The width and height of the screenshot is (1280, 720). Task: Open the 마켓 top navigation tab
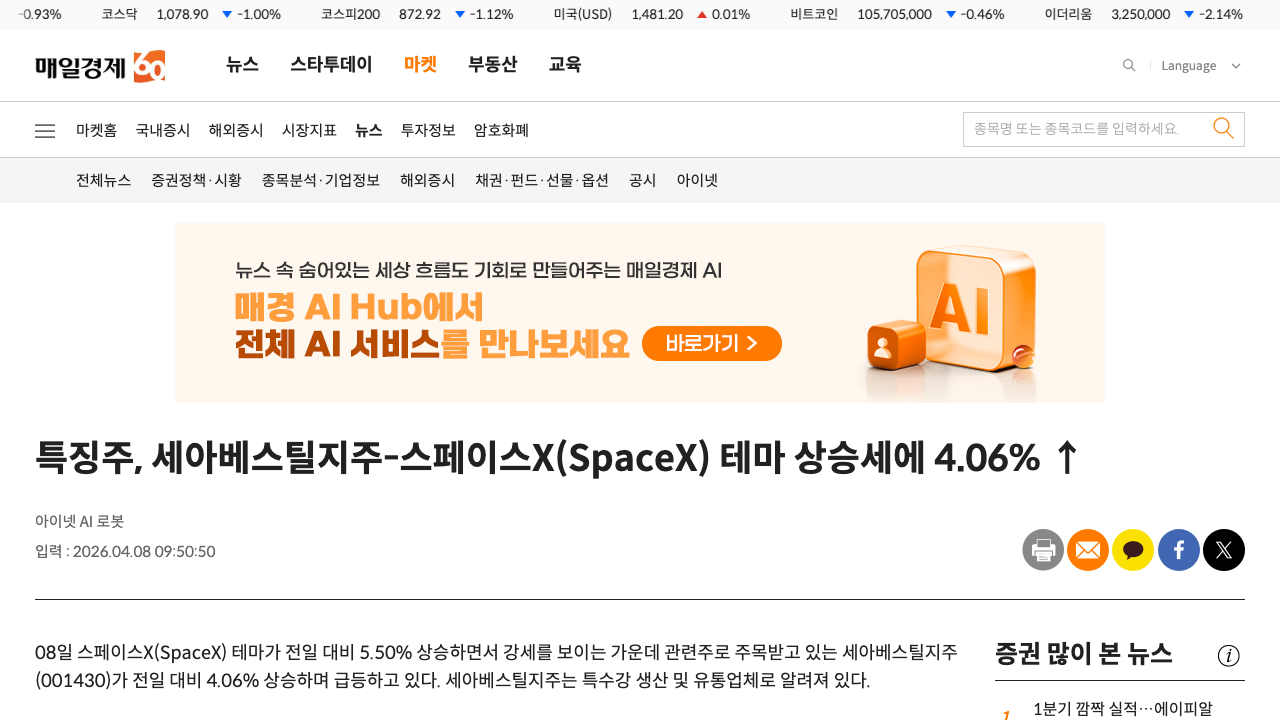pos(420,64)
